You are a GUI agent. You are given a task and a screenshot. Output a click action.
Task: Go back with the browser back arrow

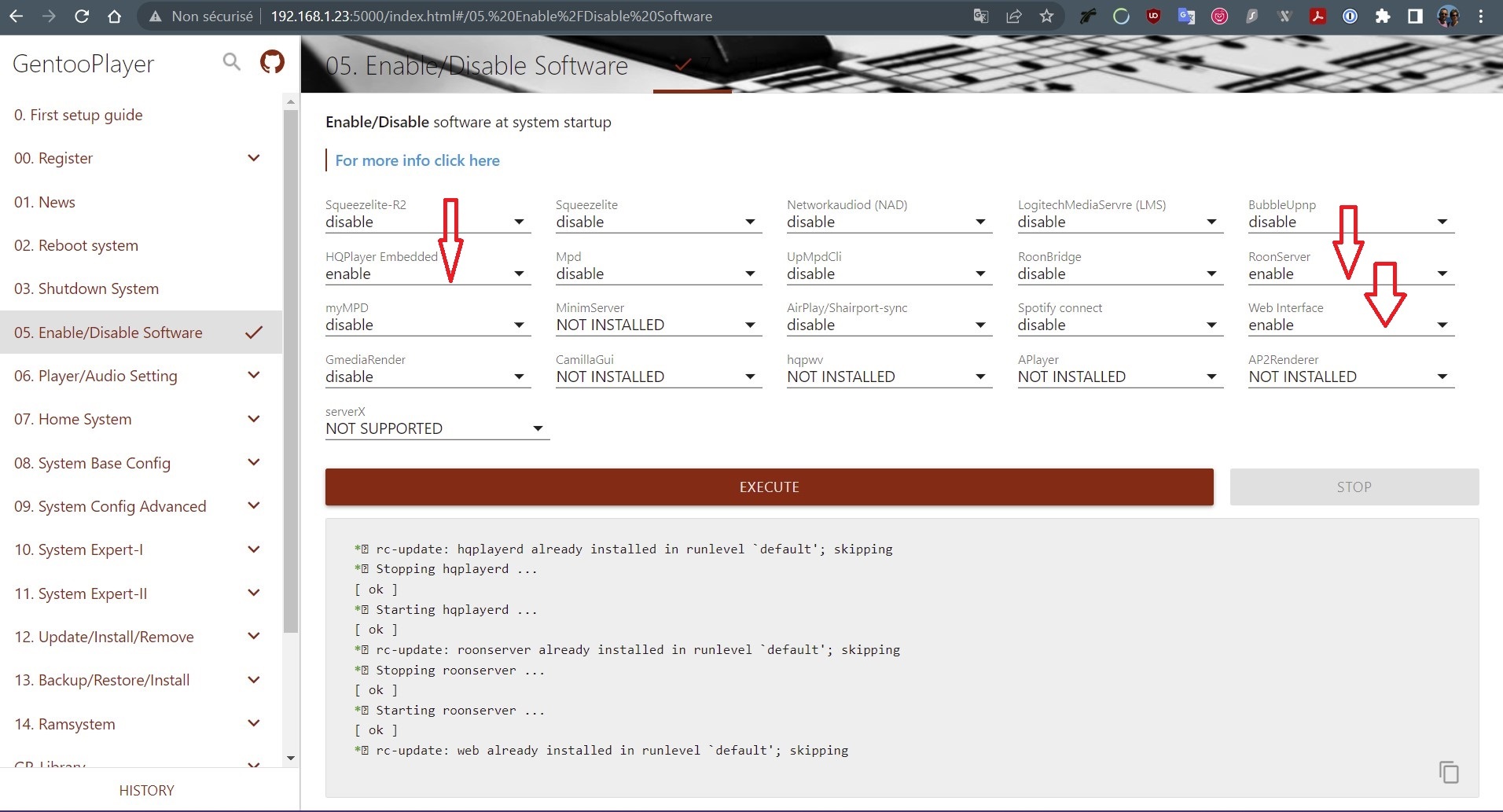point(16,16)
